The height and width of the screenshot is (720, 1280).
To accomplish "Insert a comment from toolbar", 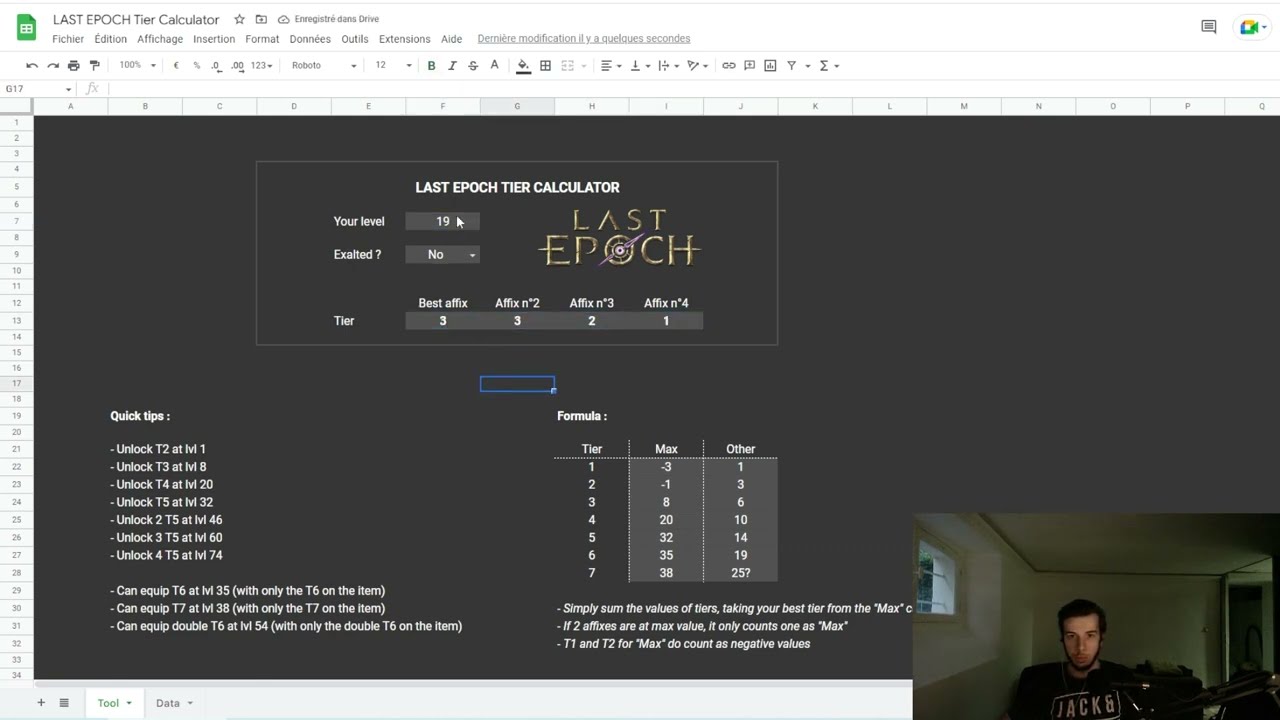I will [749, 65].
